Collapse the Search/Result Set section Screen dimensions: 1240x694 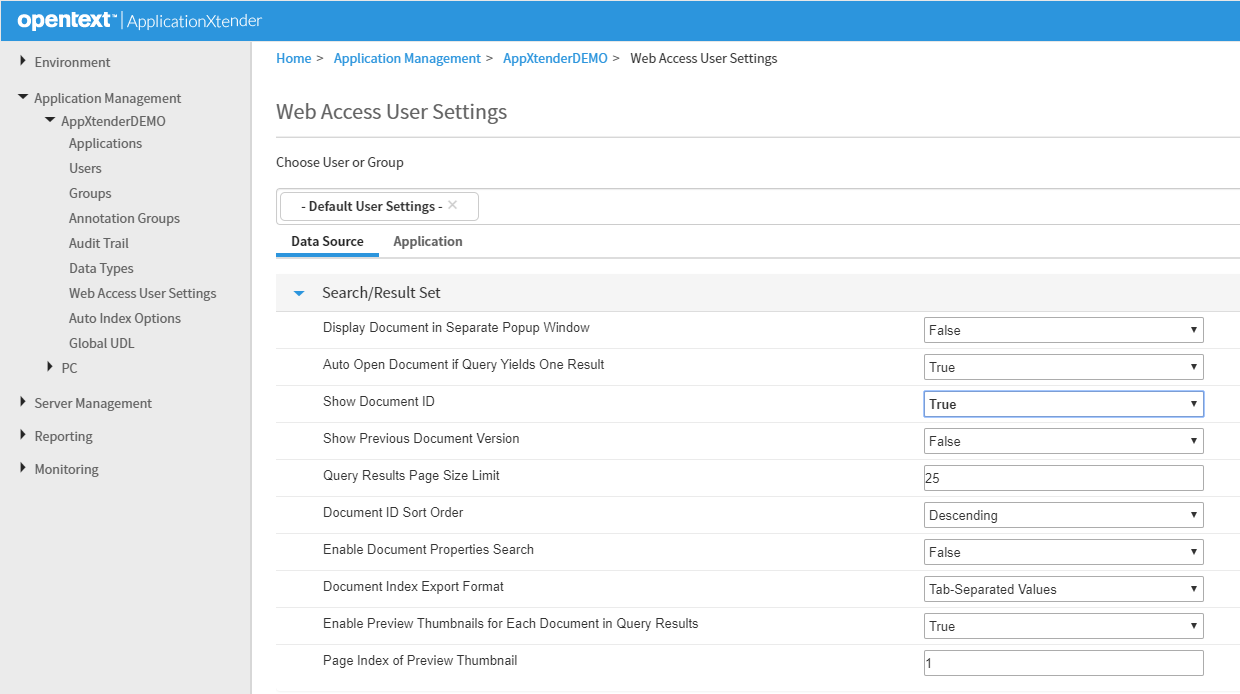[298, 294]
